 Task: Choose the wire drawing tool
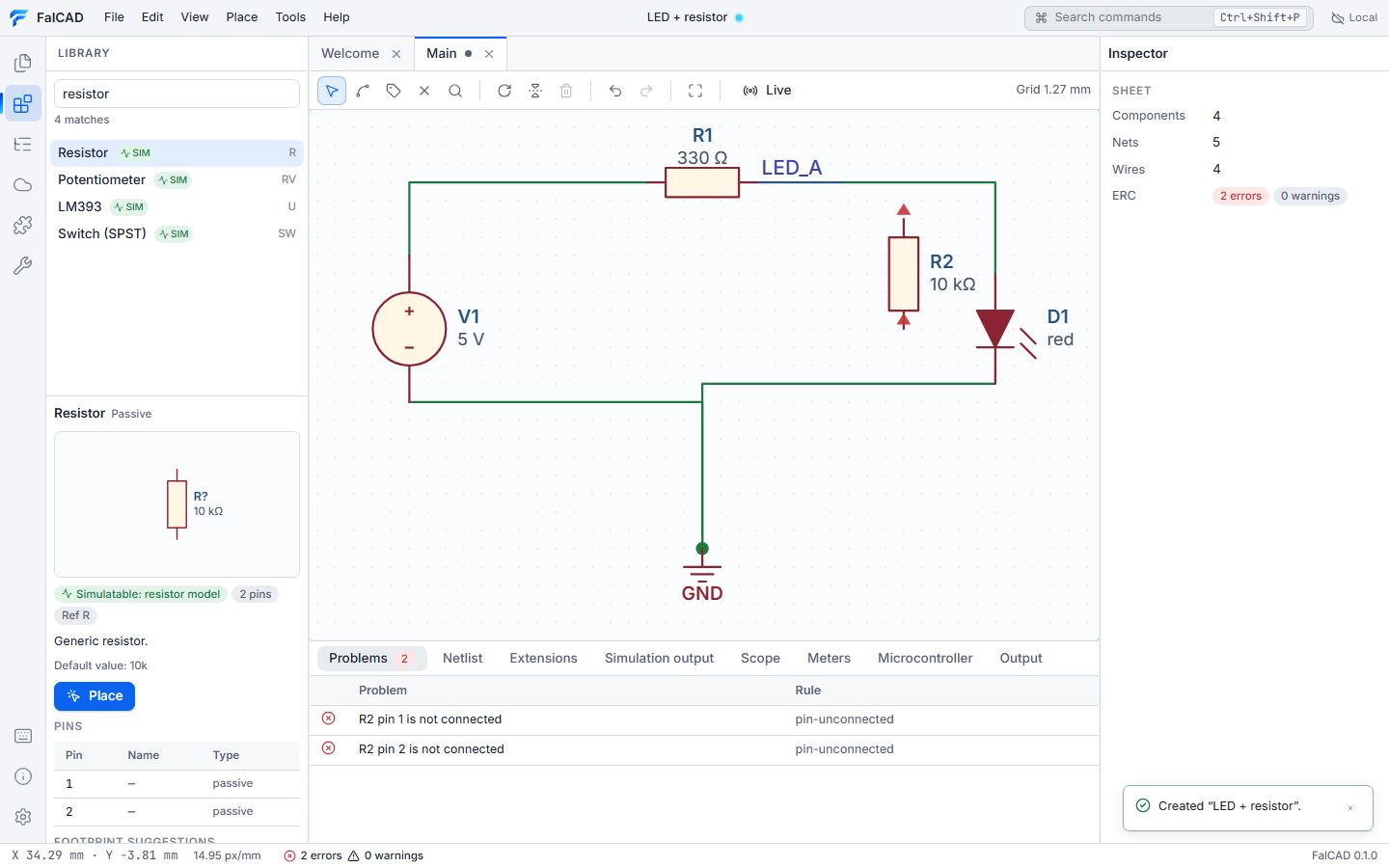(363, 91)
